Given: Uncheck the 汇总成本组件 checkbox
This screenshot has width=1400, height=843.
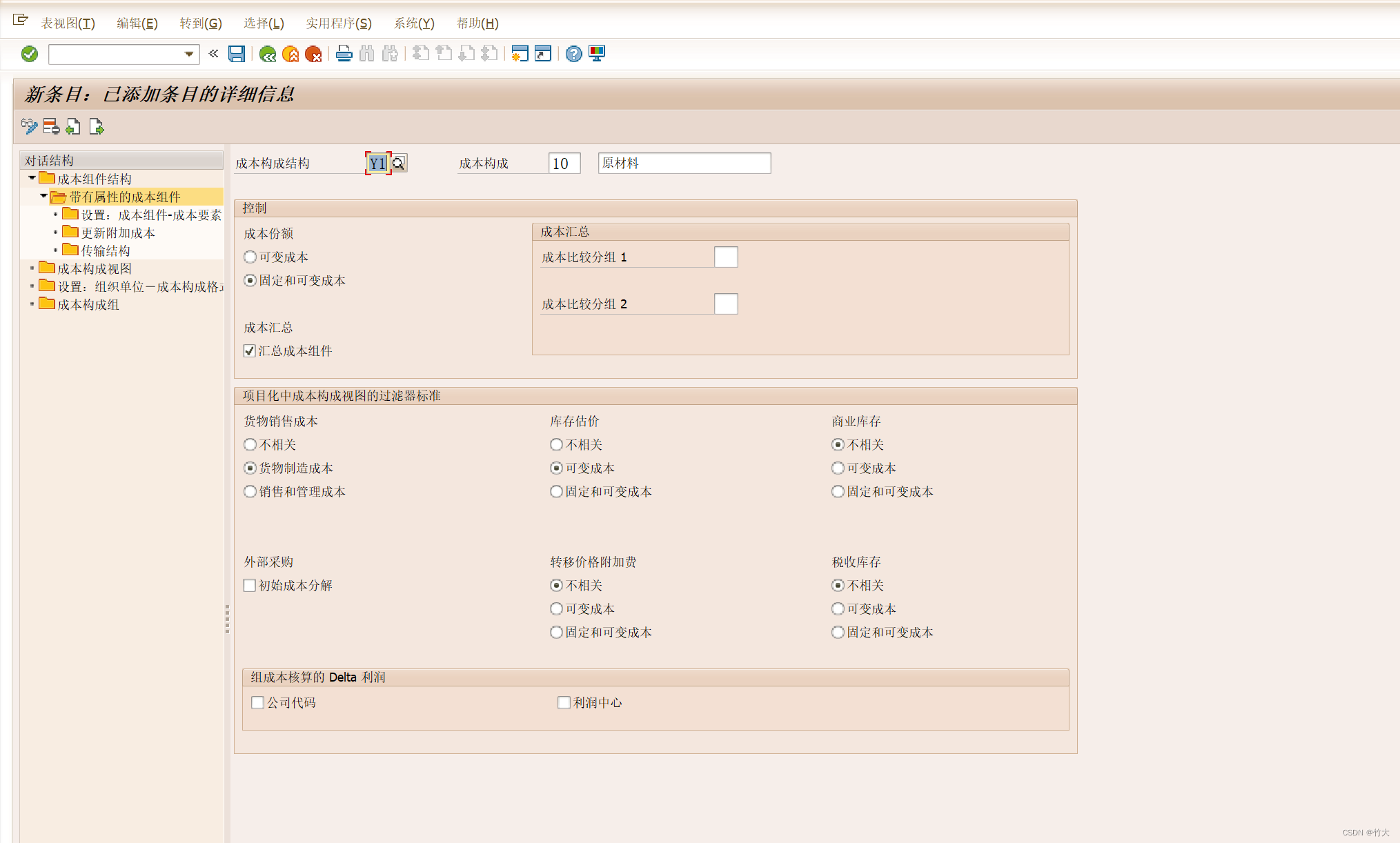Looking at the screenshot, I should click(x=250, y=351).
